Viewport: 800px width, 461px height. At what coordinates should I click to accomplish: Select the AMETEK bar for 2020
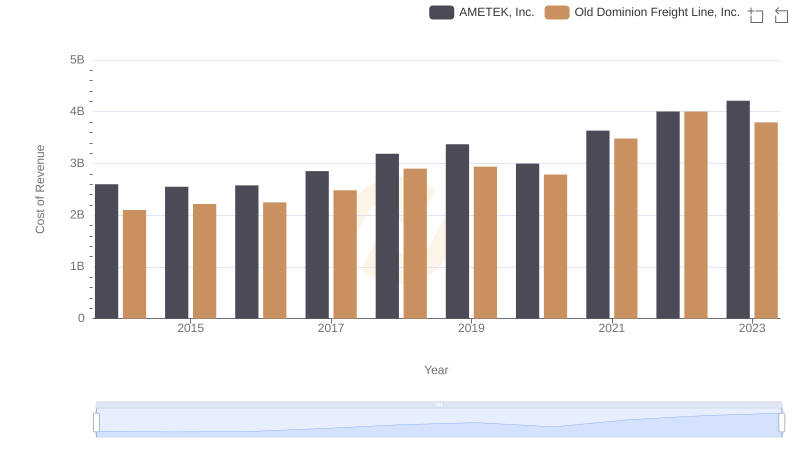coord(528,241)
